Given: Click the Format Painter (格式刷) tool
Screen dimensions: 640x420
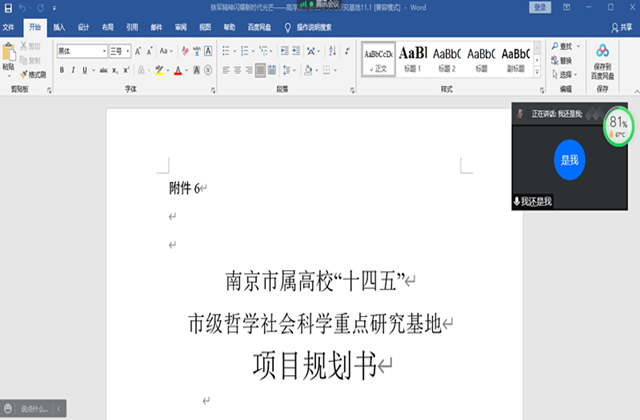Looking at the screenshot, I should pos(33,75).
